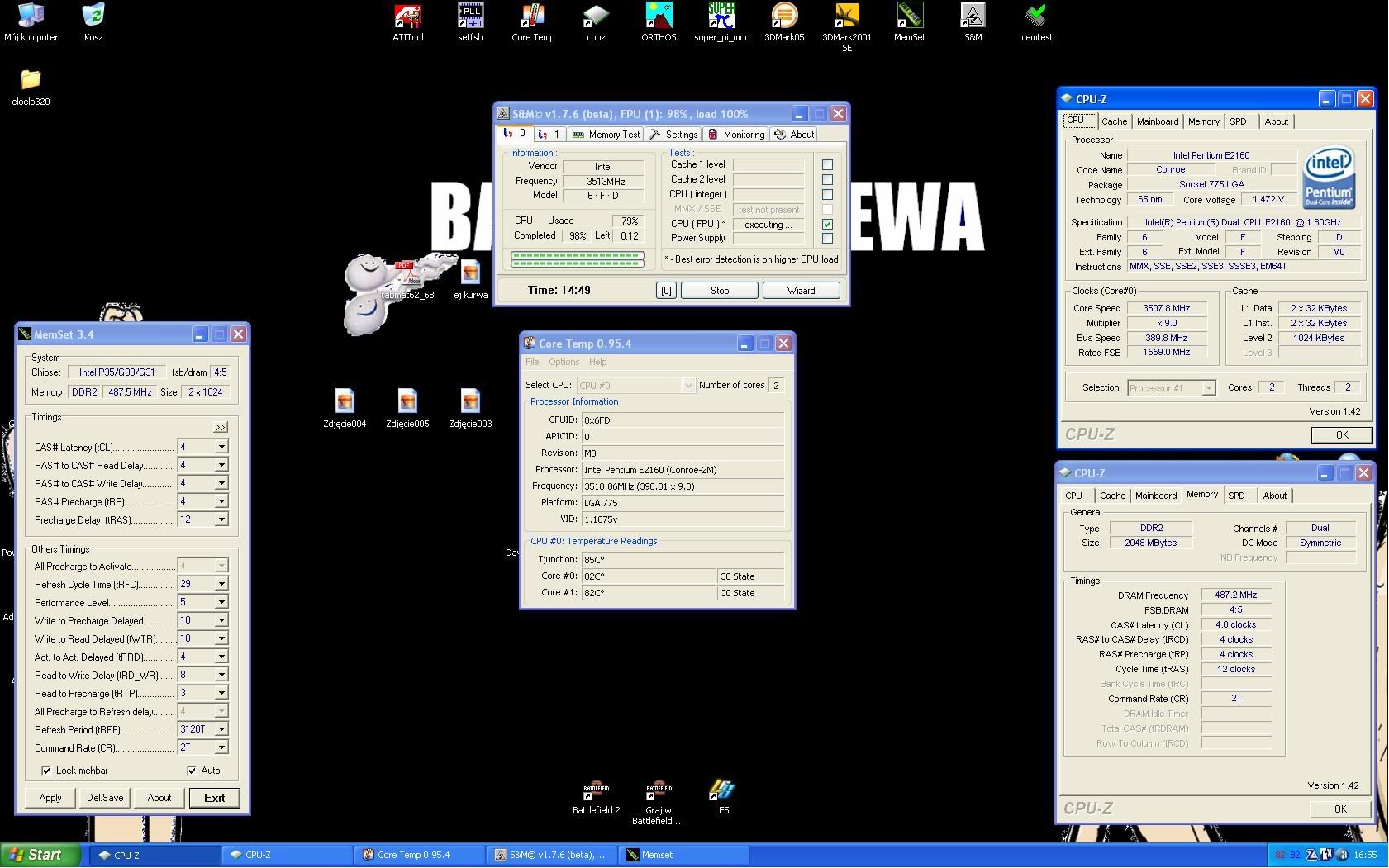This screenshot has height=868, width=1389.
Task: Toggle the Cache 2 level test checkbox
Action: point(827,179)
